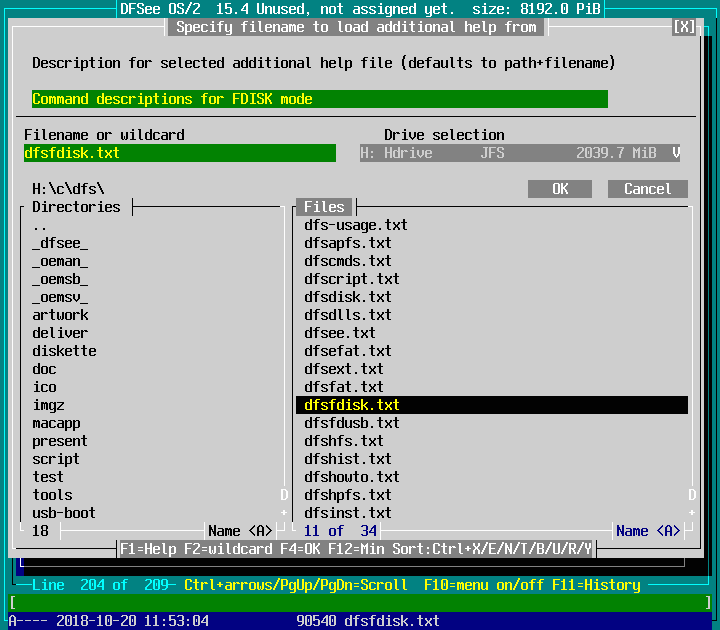
Task: Select file dfs-usage.txt
Action: (356, 225)
